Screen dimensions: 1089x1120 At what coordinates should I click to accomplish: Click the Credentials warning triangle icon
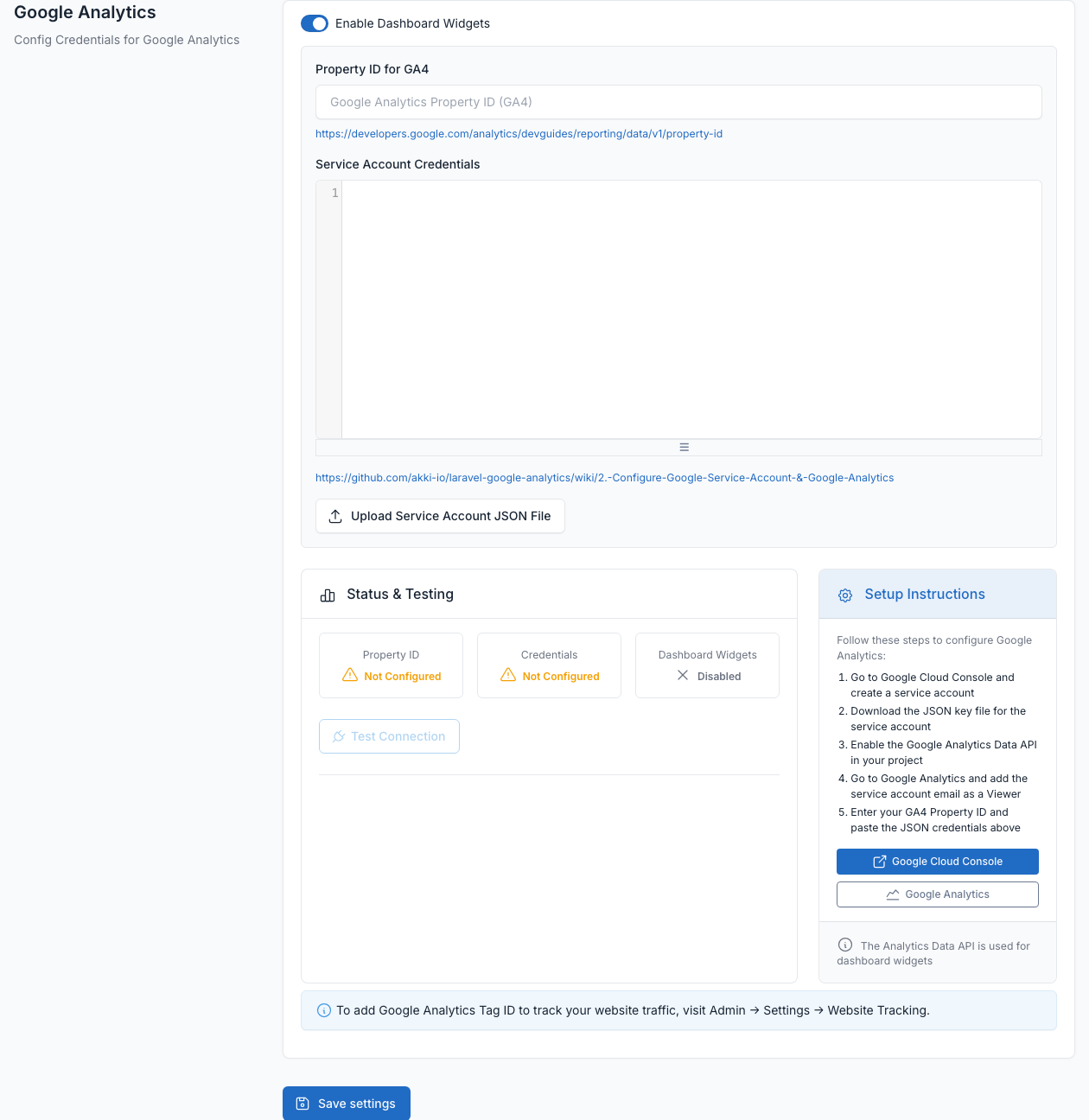tap(508, 675)
